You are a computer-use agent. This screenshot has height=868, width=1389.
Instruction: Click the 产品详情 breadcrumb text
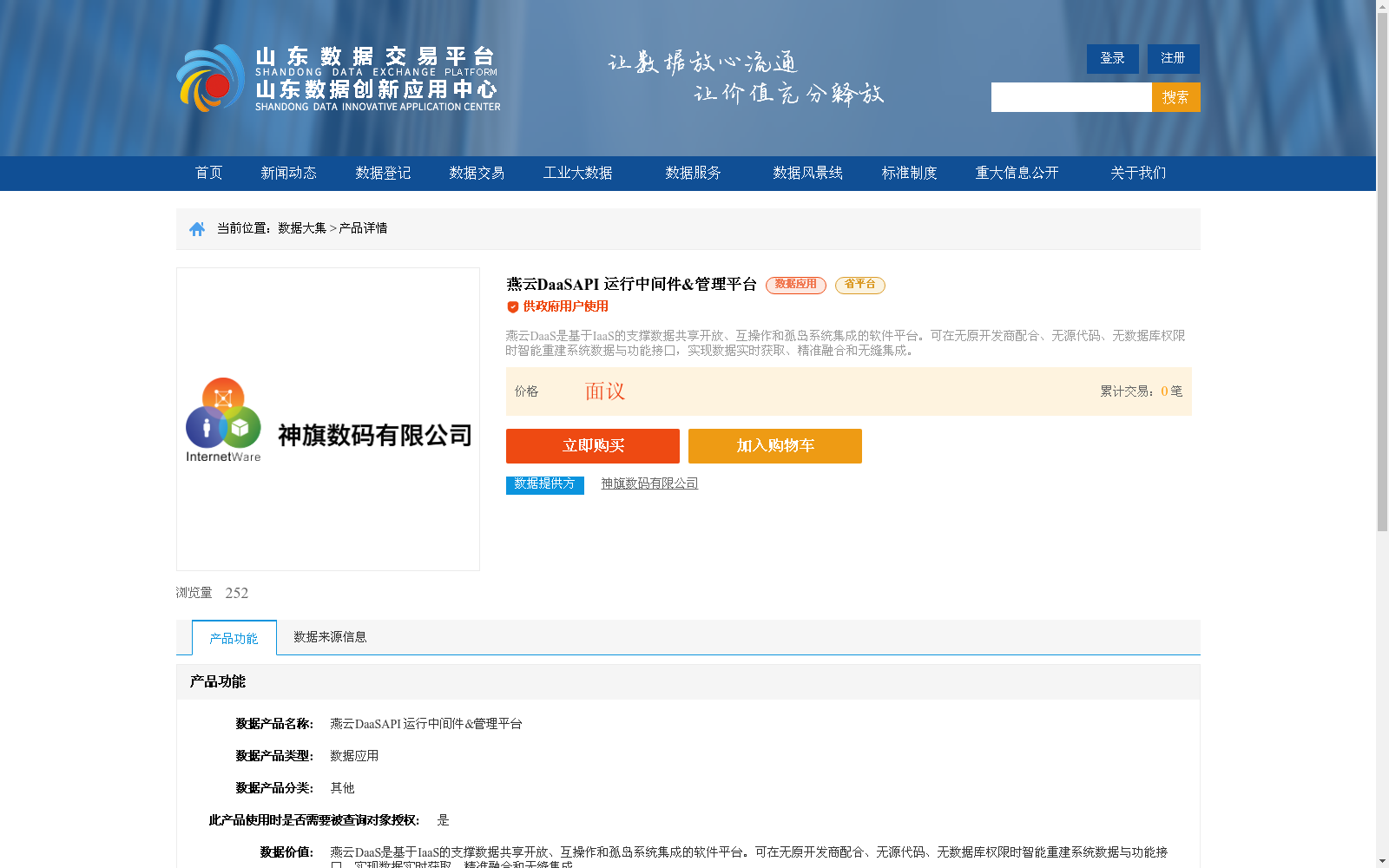point(363,228)
